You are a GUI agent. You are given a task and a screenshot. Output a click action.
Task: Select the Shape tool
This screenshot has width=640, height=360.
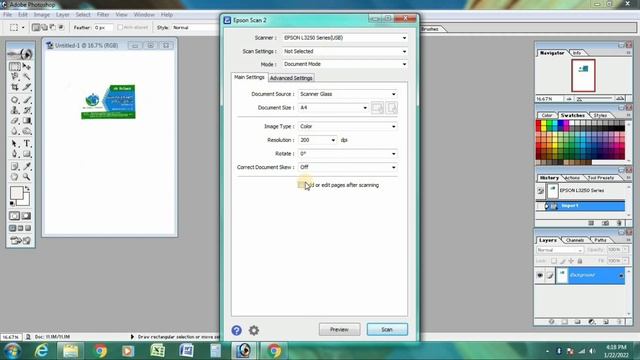pos(27,154)
